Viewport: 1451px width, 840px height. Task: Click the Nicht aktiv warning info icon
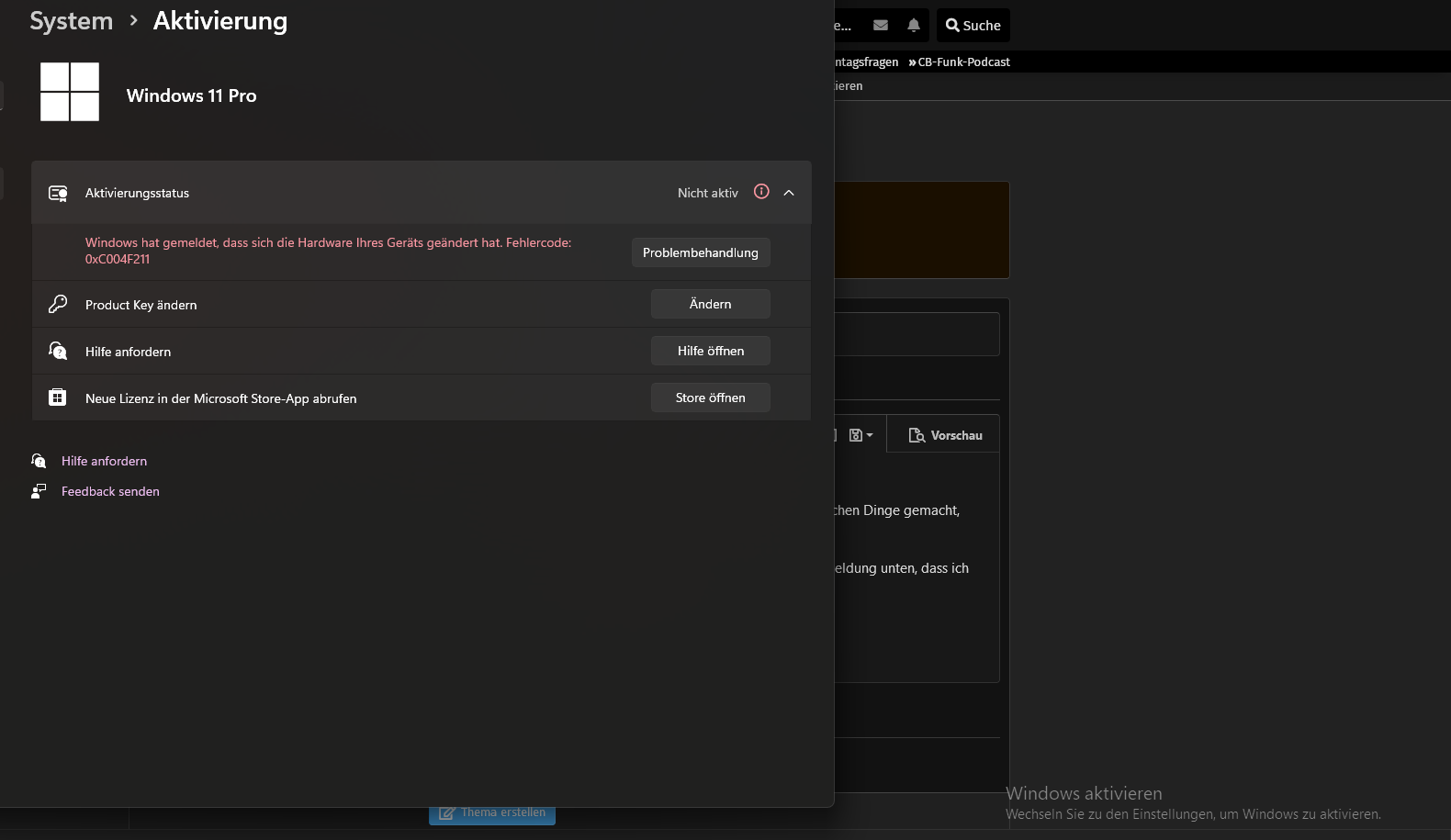761,192
